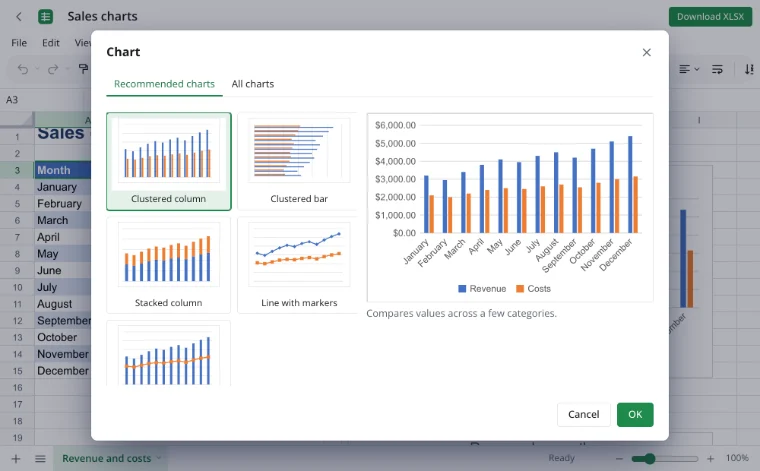Open the all sheets list icon

[x=40, y=458]
